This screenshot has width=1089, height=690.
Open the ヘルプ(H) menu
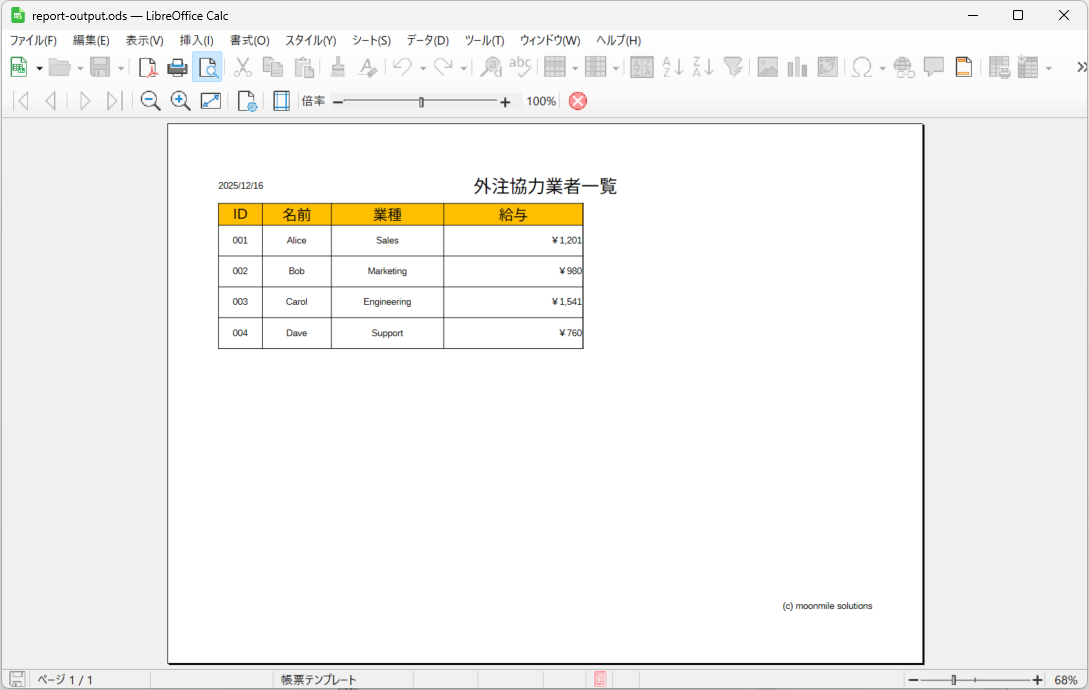point(618,41)
